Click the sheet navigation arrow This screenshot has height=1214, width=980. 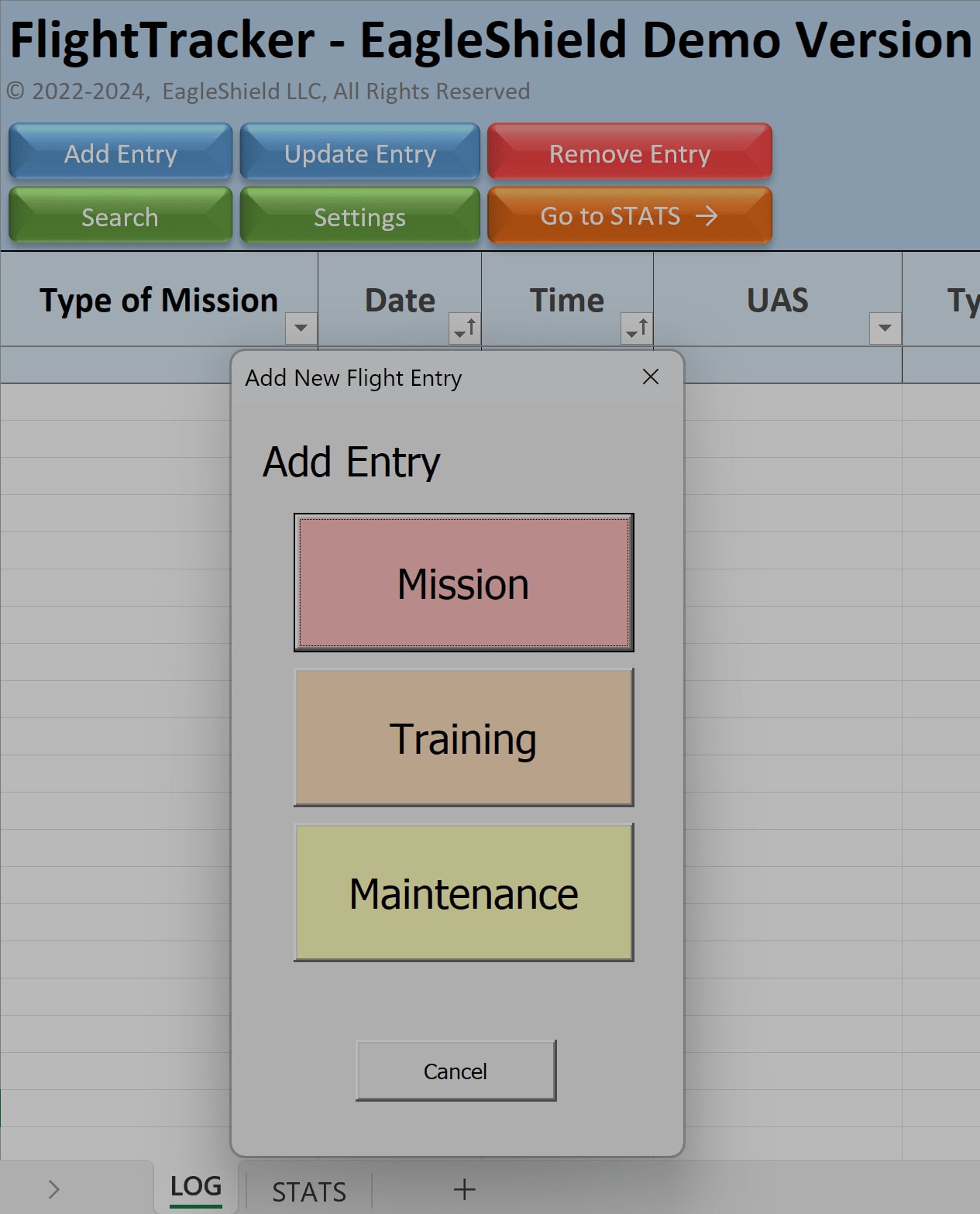(53, 1188)
